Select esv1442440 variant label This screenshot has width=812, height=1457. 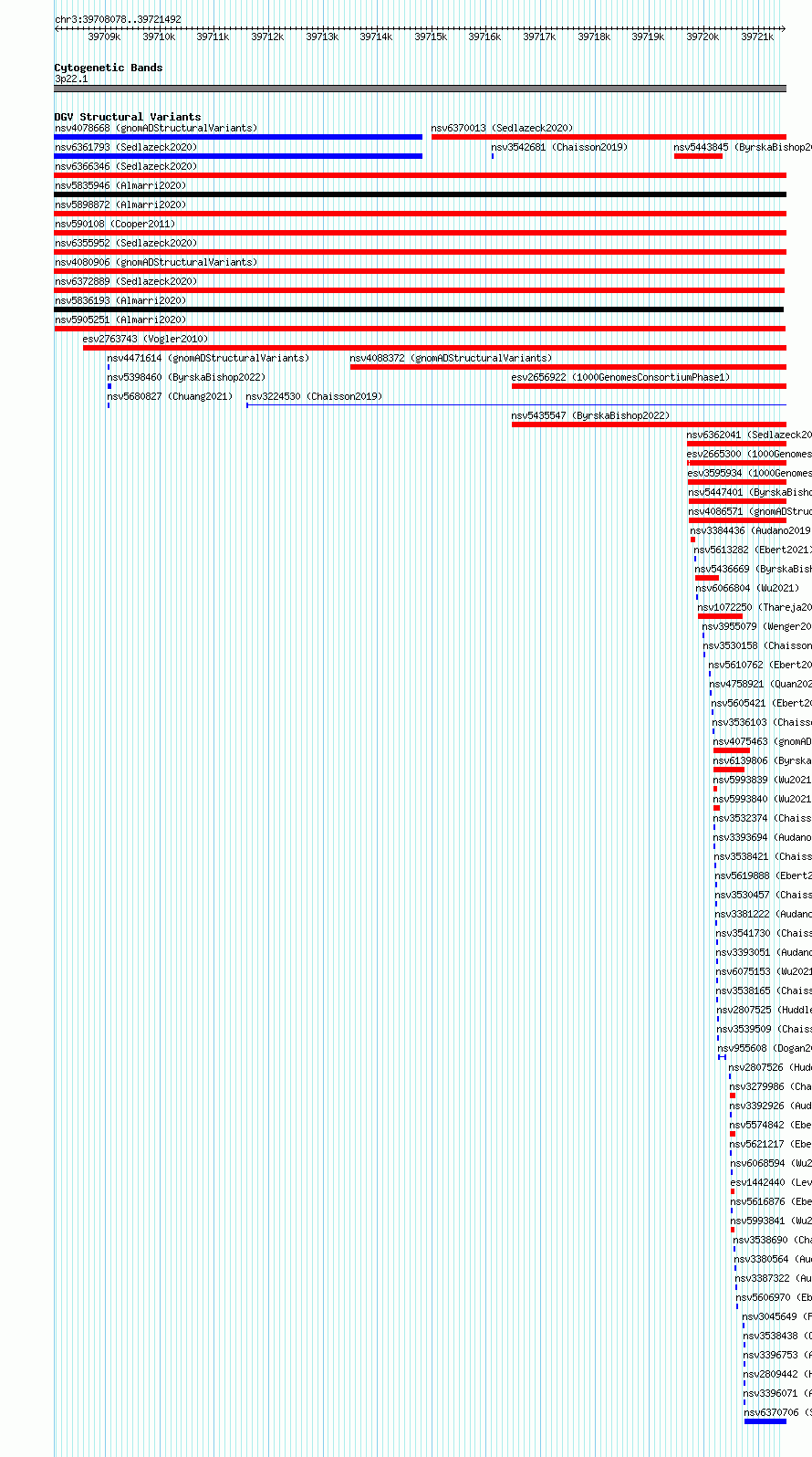pyautogui.click(x=771, y=1182)
